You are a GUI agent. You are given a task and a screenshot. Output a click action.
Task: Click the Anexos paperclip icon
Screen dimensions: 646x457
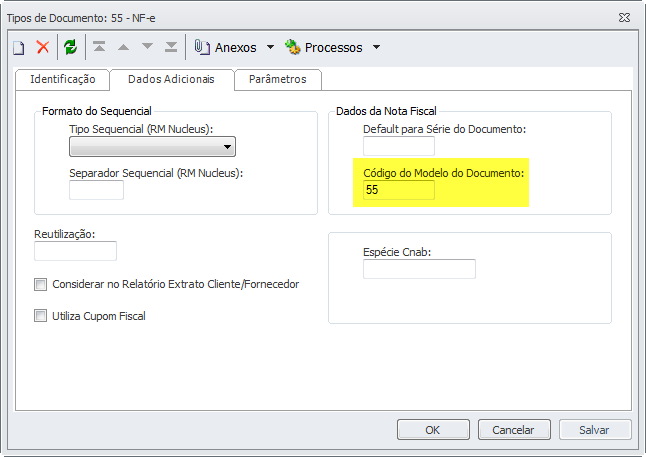(x=201, y=47)
